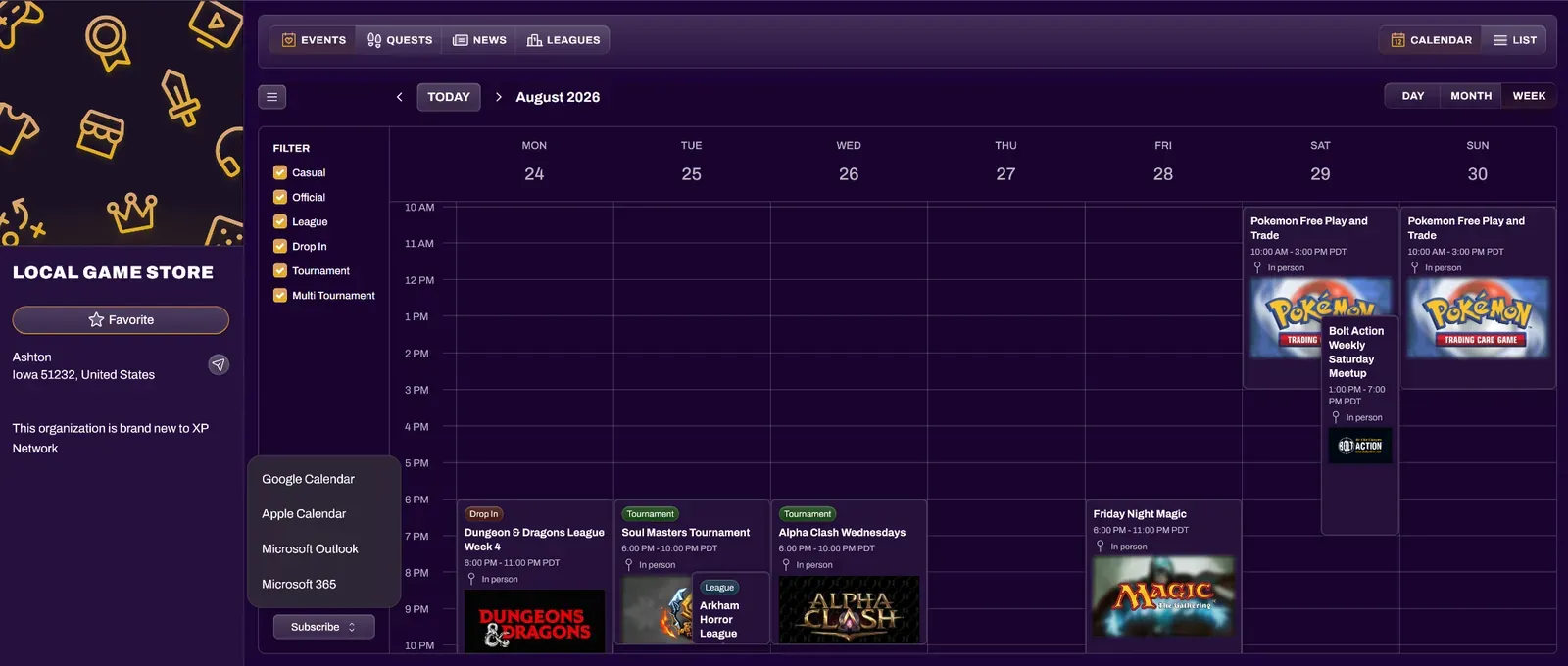Select Friday 28 column header
1568x666 pixels.
tap(1163, 162)
